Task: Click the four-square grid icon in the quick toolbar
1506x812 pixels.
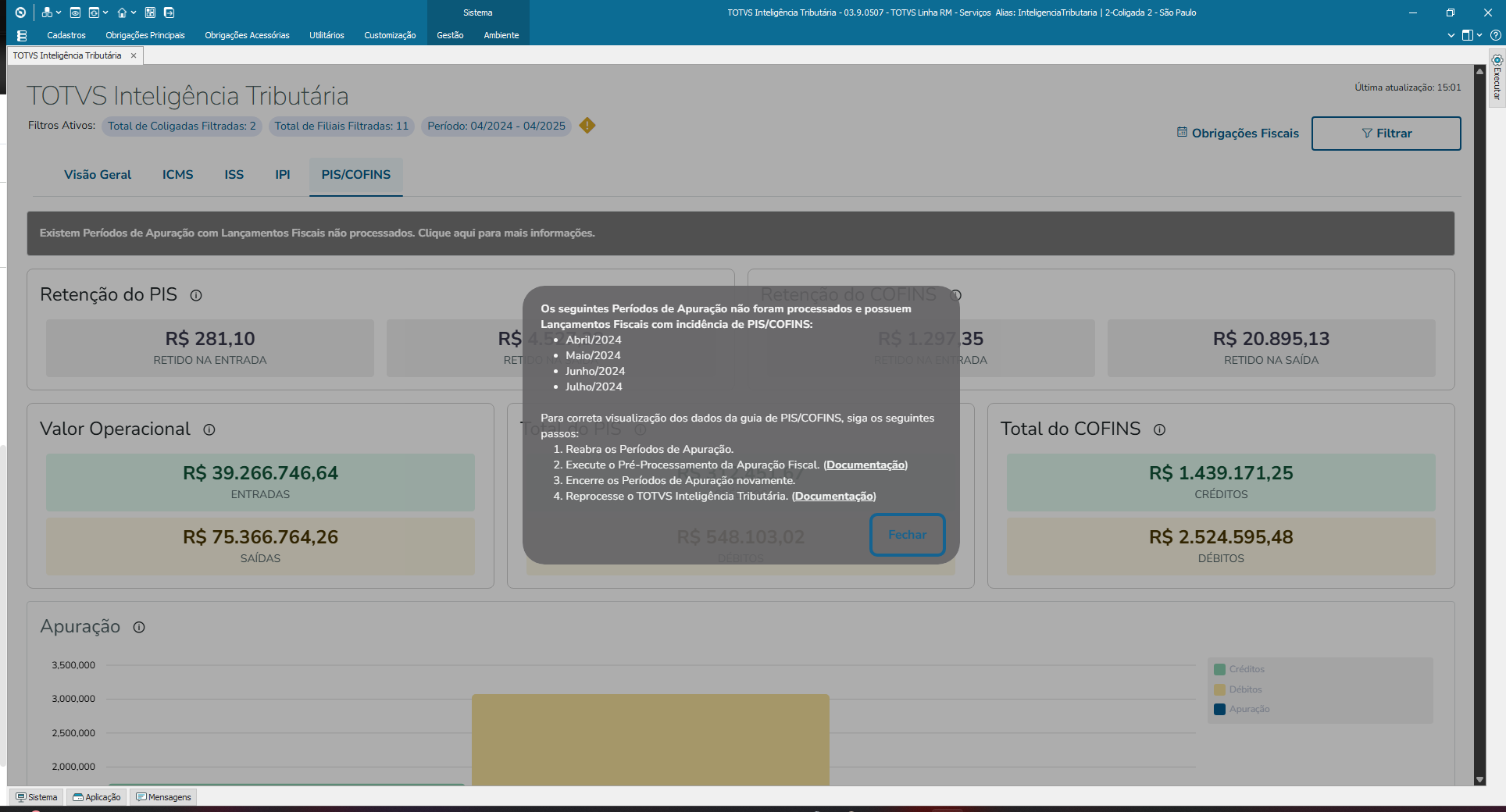Action: click(x=150, y=12)
